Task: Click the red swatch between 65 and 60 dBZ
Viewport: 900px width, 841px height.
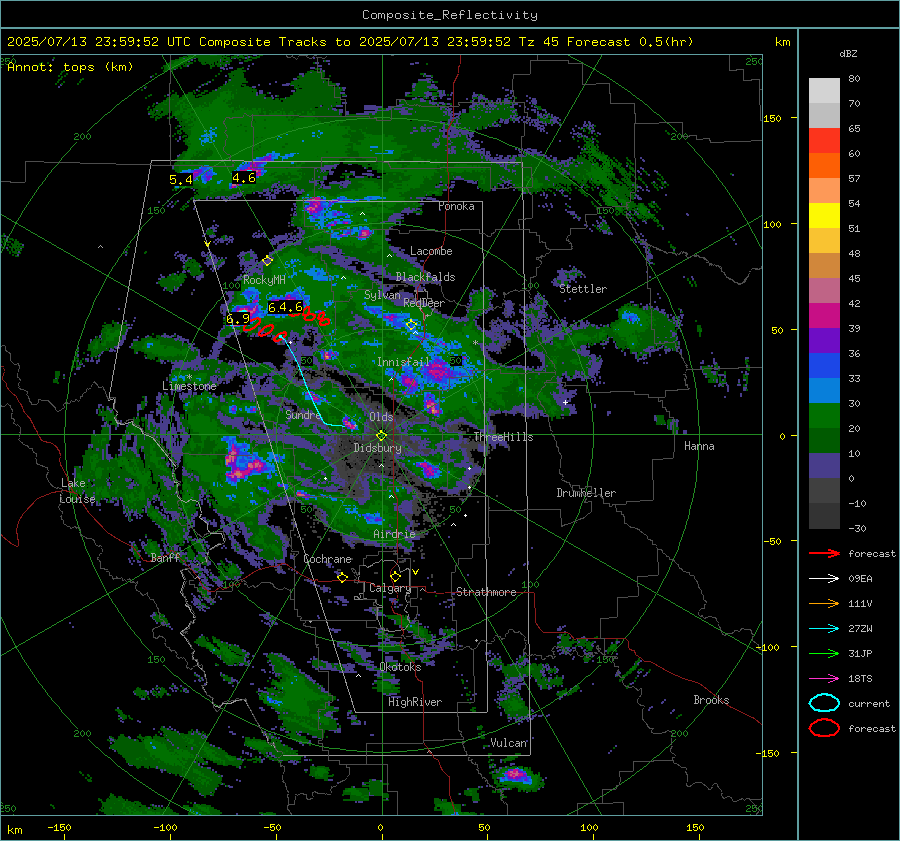Action: tap(824, 141)
